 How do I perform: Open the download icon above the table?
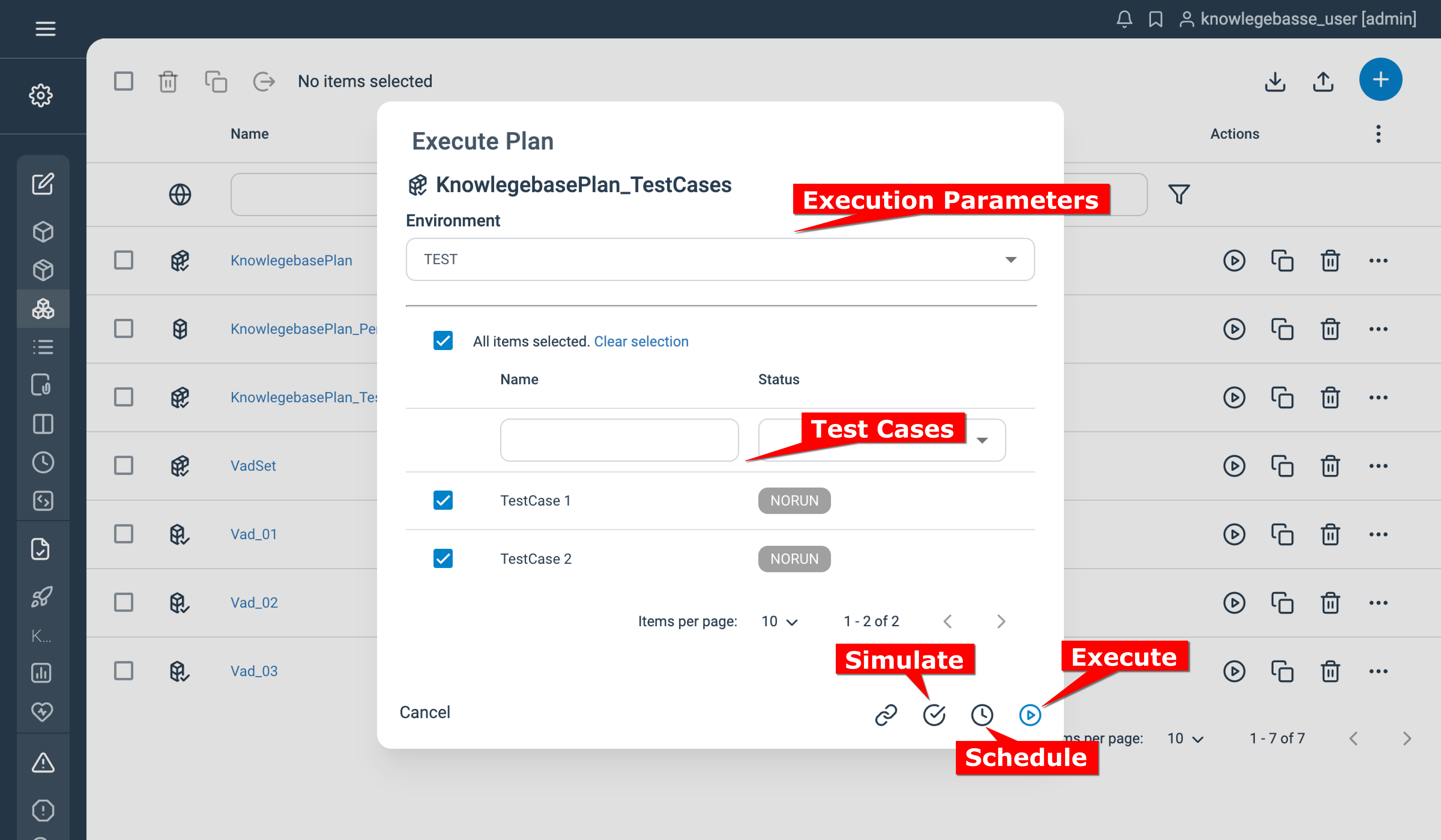1276,82
